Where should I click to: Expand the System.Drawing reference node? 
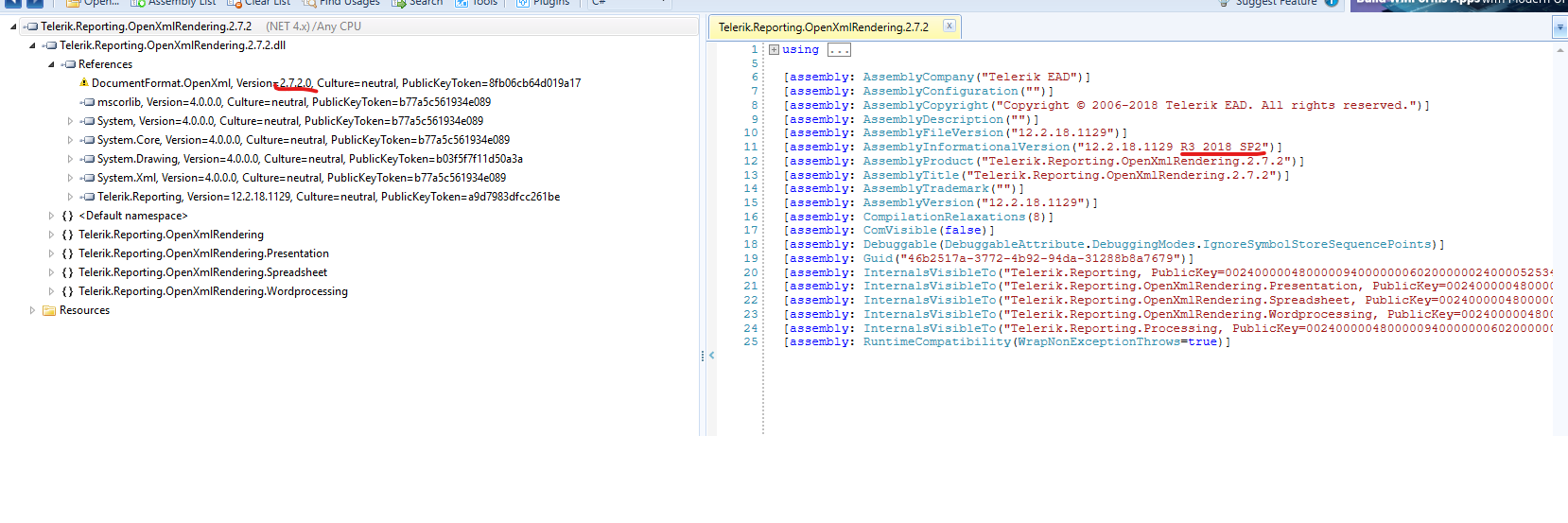[70, 159]
